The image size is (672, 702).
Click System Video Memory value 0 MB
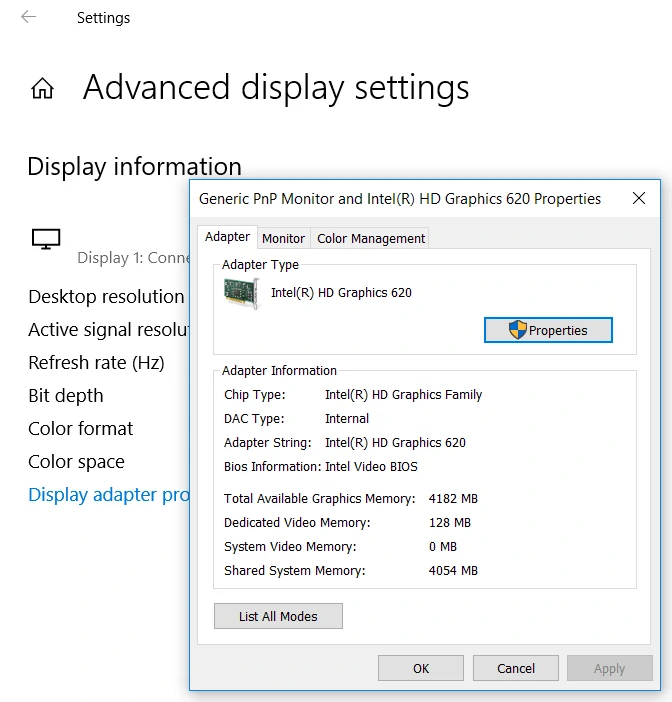(x=443, y=547)
